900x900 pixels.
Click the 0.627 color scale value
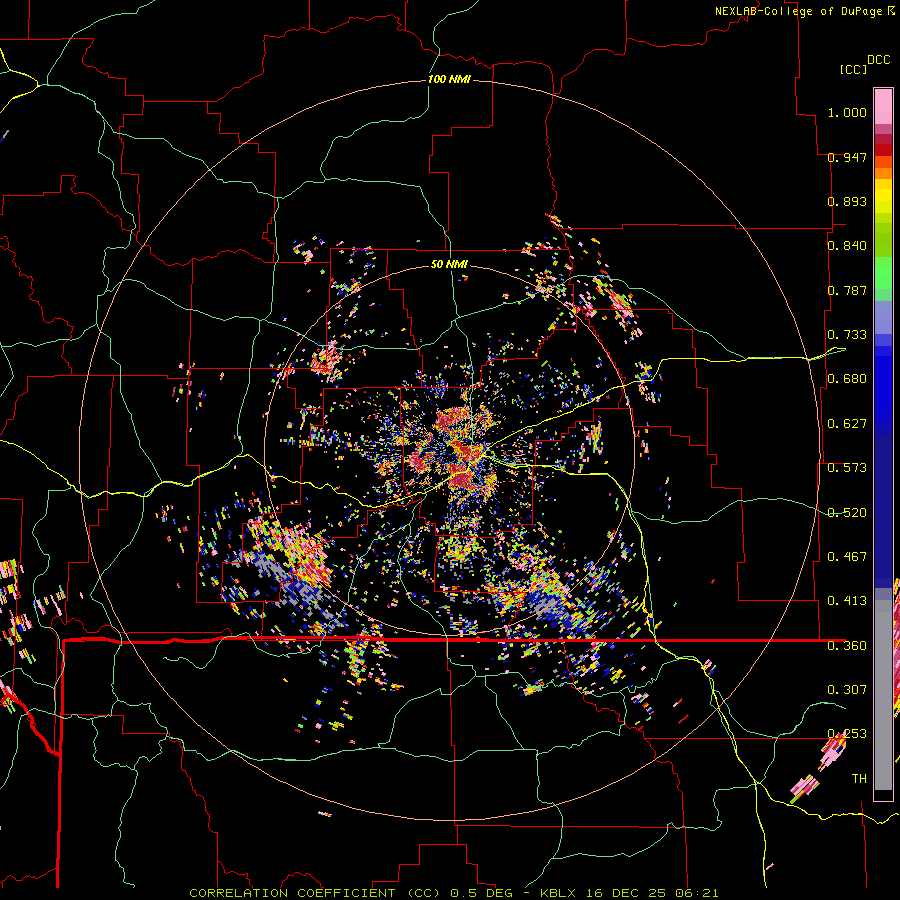(x=847, y=424)
